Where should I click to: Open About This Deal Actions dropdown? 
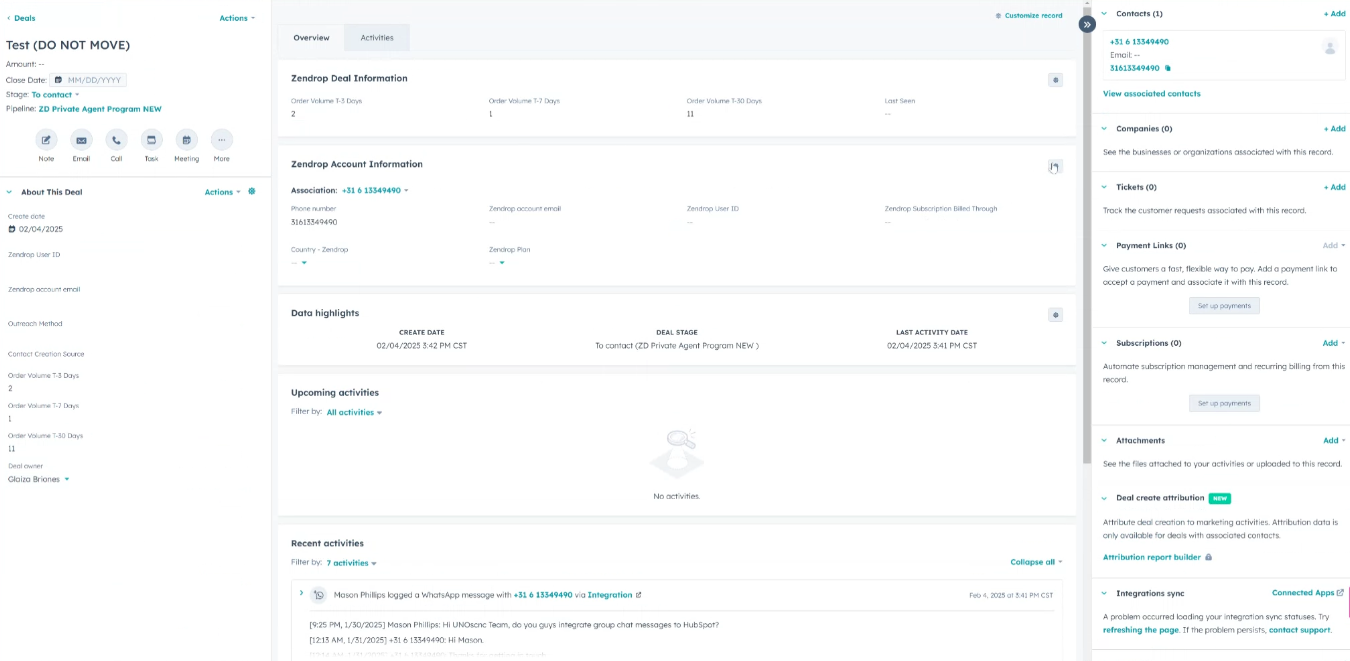point(223,192)
